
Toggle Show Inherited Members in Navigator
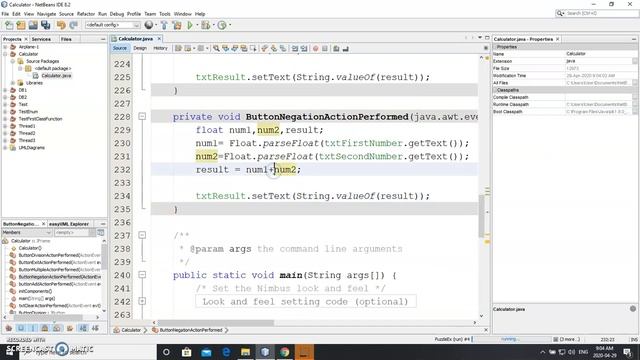tap(9, 328)
